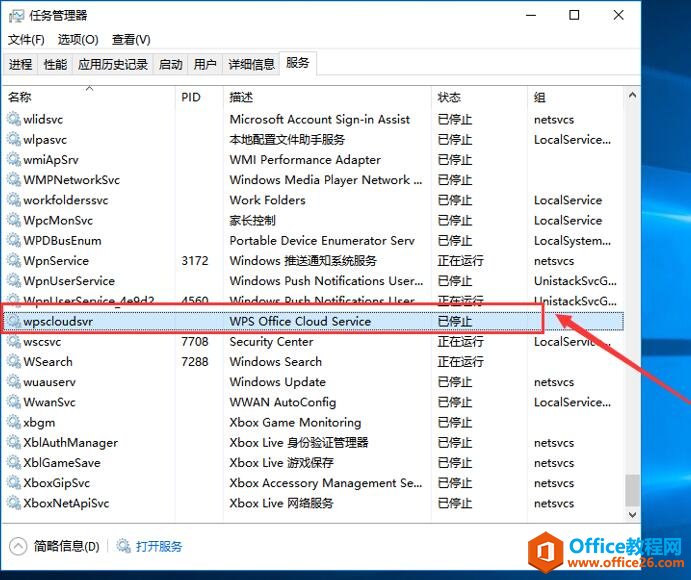The width and height of the screenshot is (691, 580).
Task: Select the 服务 tab
Action: (297, 63)
